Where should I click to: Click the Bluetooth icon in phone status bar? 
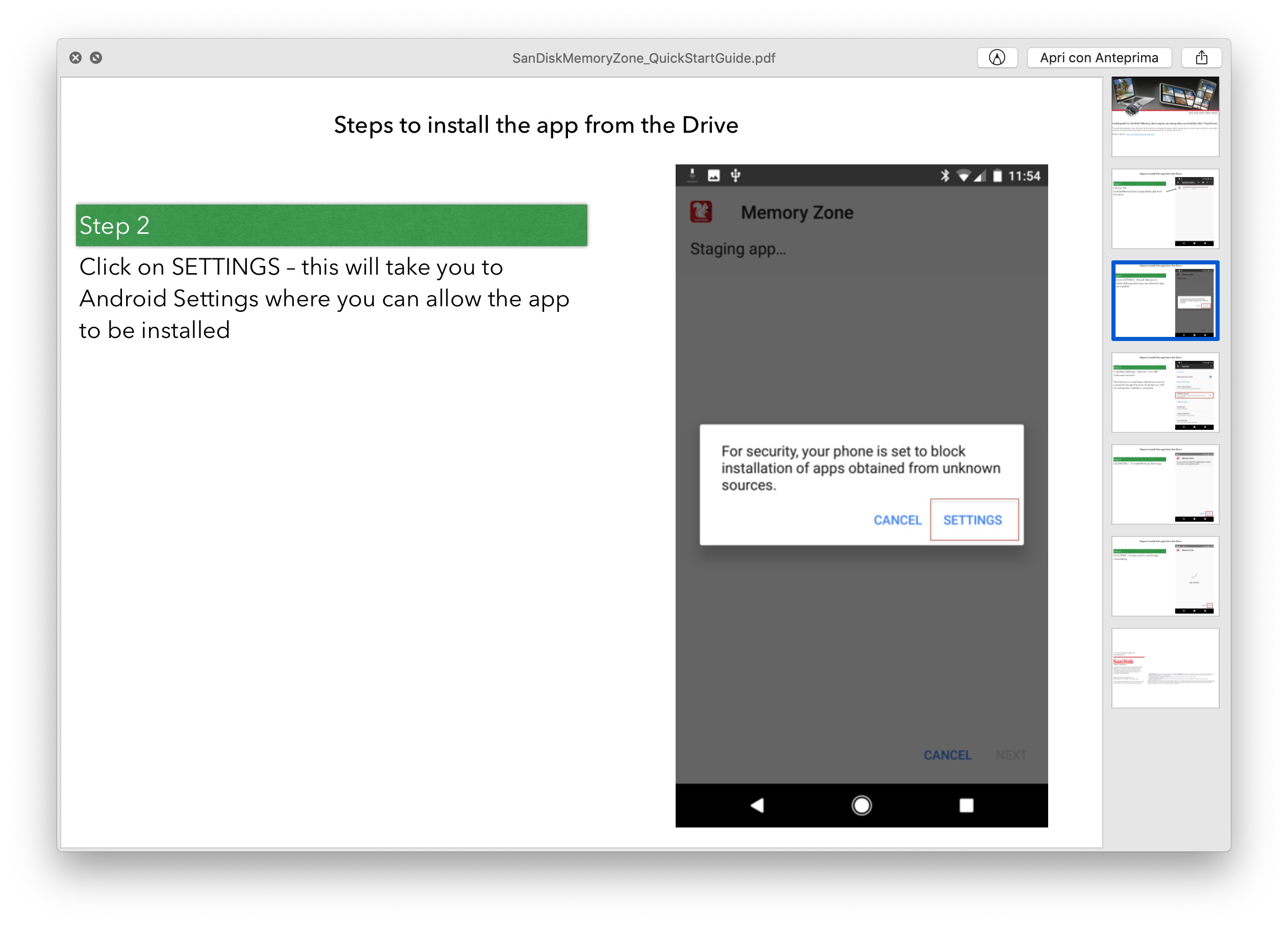click(945, 176)
